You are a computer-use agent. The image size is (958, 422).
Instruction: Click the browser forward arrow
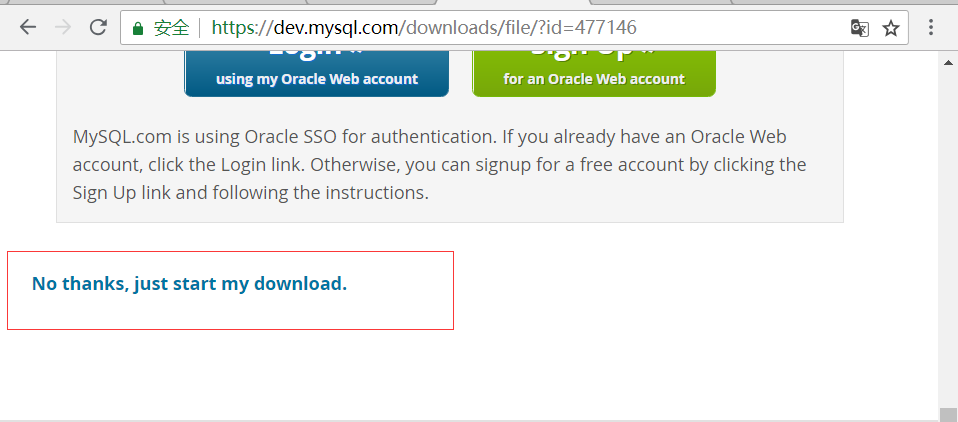tap(62, 27)
